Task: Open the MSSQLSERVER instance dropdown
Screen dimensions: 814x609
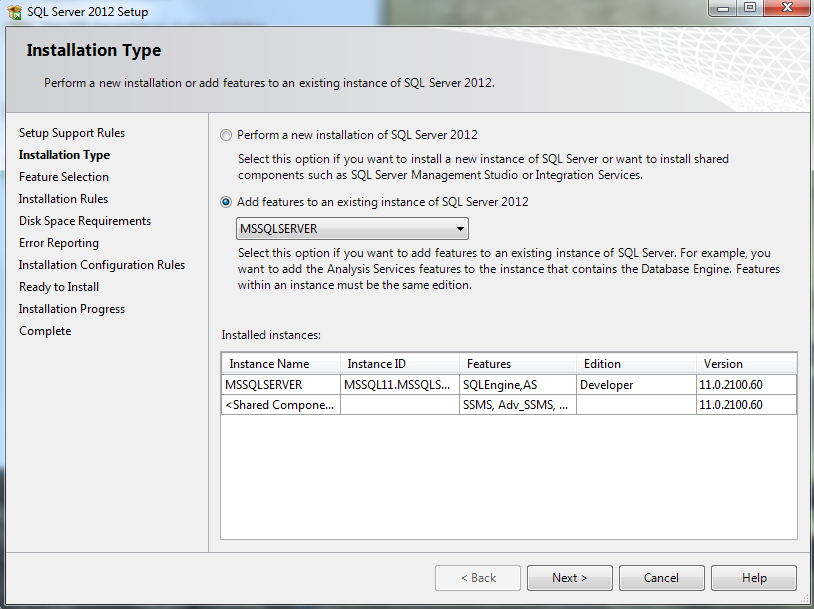Action: 352,229
